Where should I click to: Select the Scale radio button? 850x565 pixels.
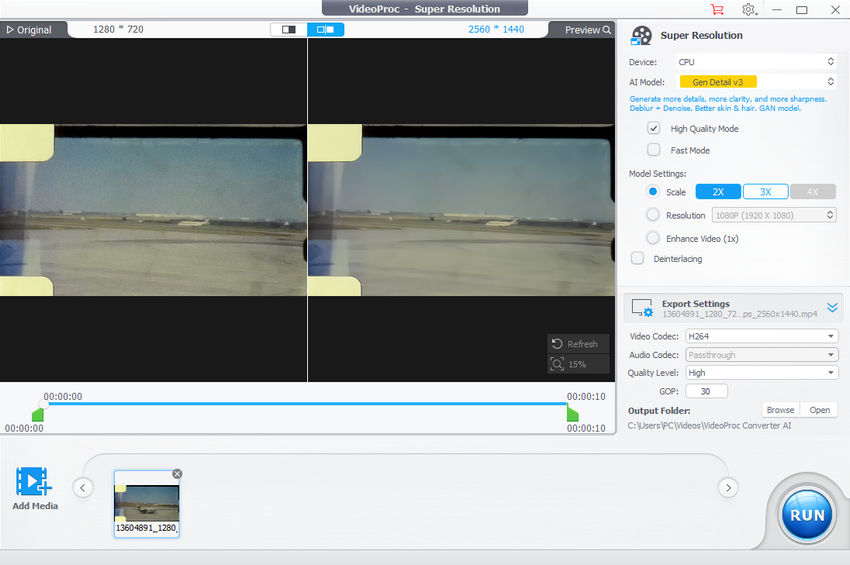(x=653, y=191)
